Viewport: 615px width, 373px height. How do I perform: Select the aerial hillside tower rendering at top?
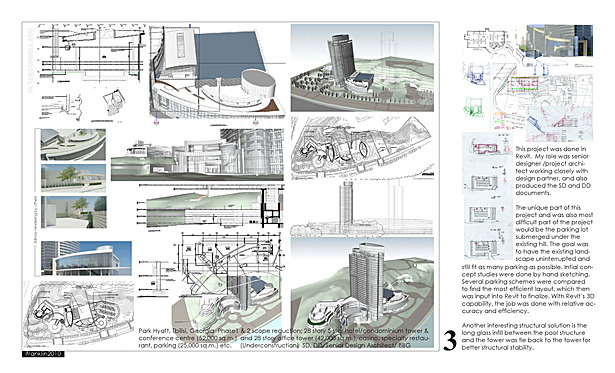tap(362, 68)
